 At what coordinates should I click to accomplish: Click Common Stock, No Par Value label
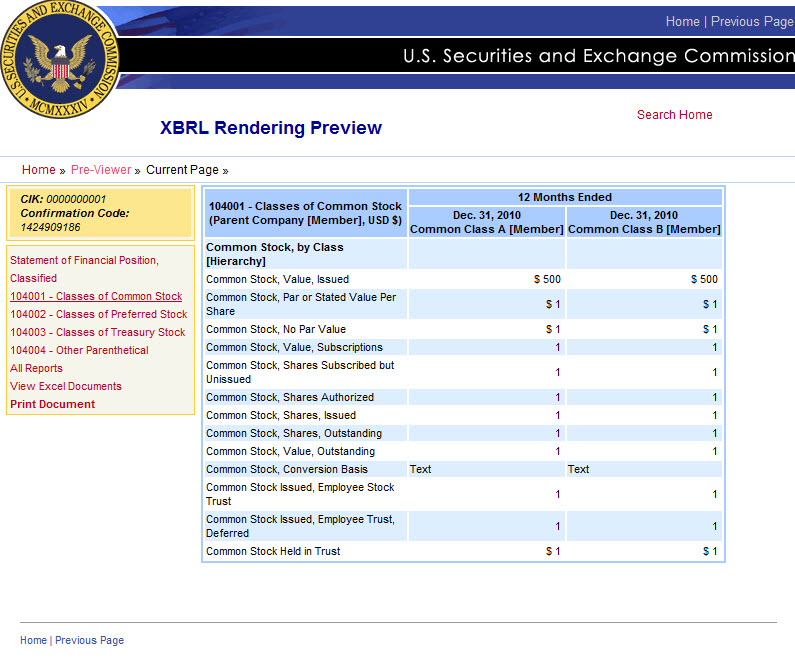[x=276, y=330]
